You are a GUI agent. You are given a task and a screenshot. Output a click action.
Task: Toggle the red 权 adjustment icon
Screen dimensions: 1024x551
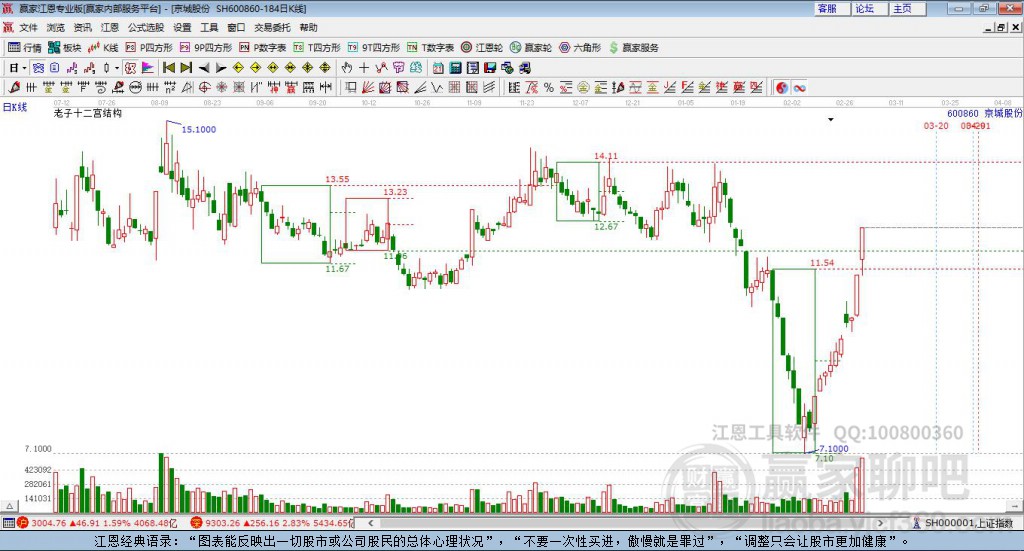(130, 68)
